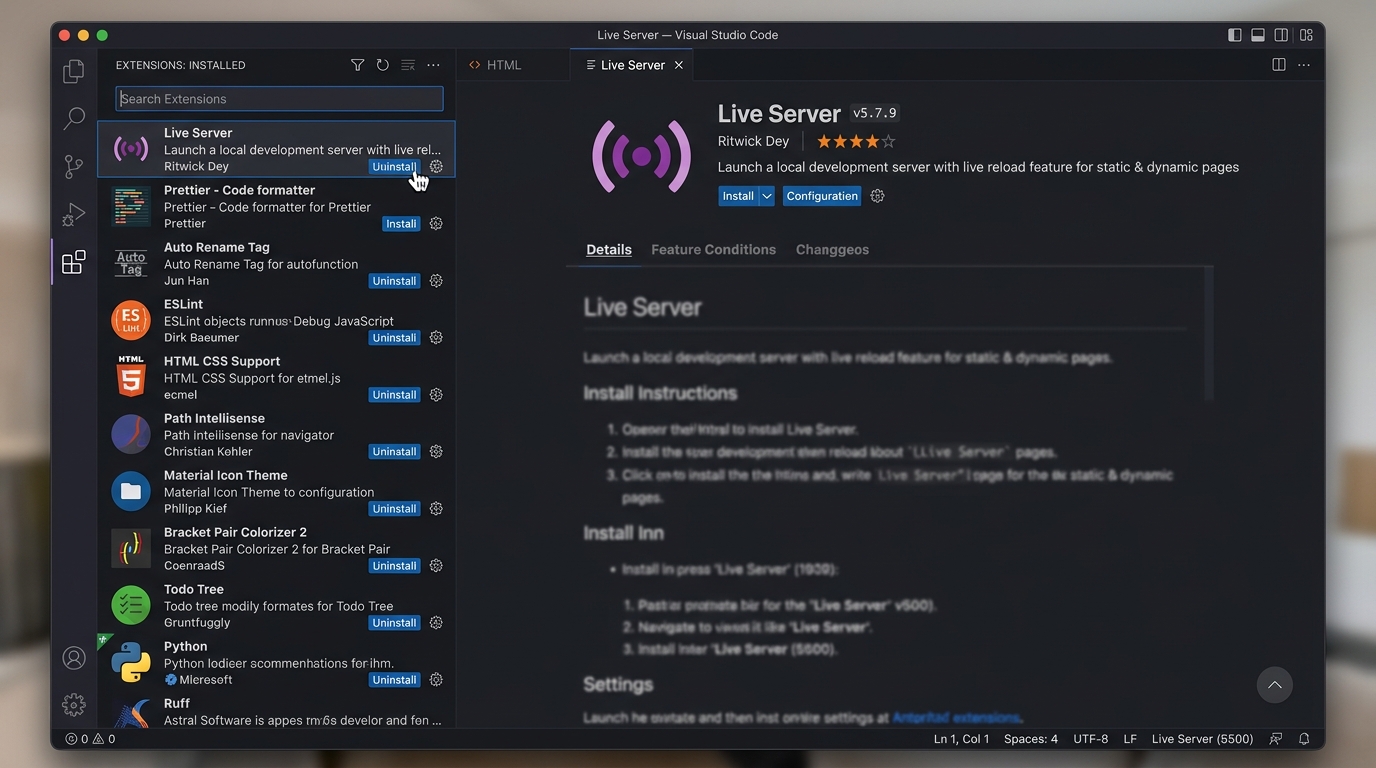The width and height of the screenshot is (1376, 768).
Task: Open the manage gear for Material Icon Theme
Action: [436, 509]
